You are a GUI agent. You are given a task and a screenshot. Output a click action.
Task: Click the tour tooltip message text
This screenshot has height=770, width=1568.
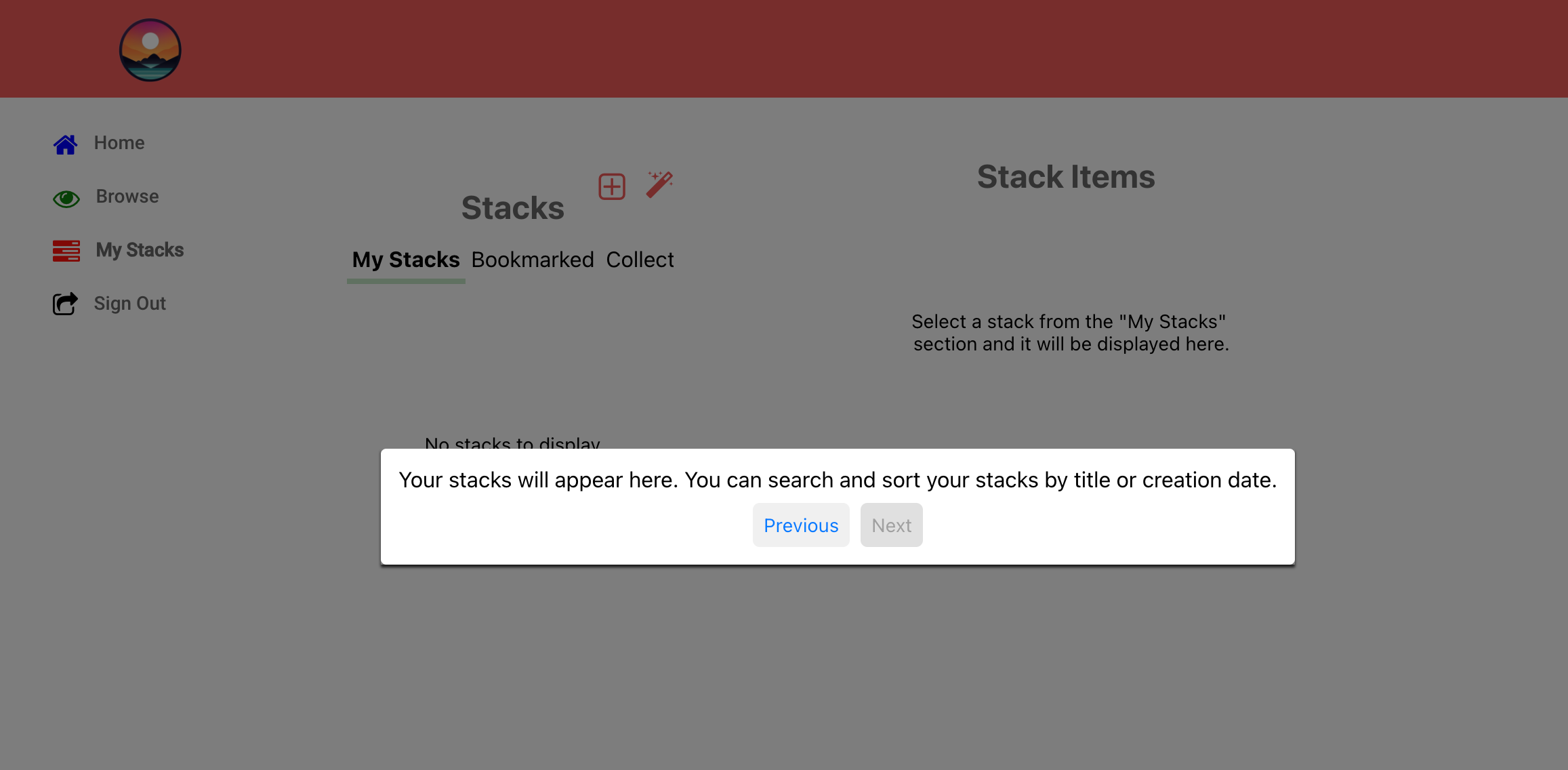[x=837, y=480]
